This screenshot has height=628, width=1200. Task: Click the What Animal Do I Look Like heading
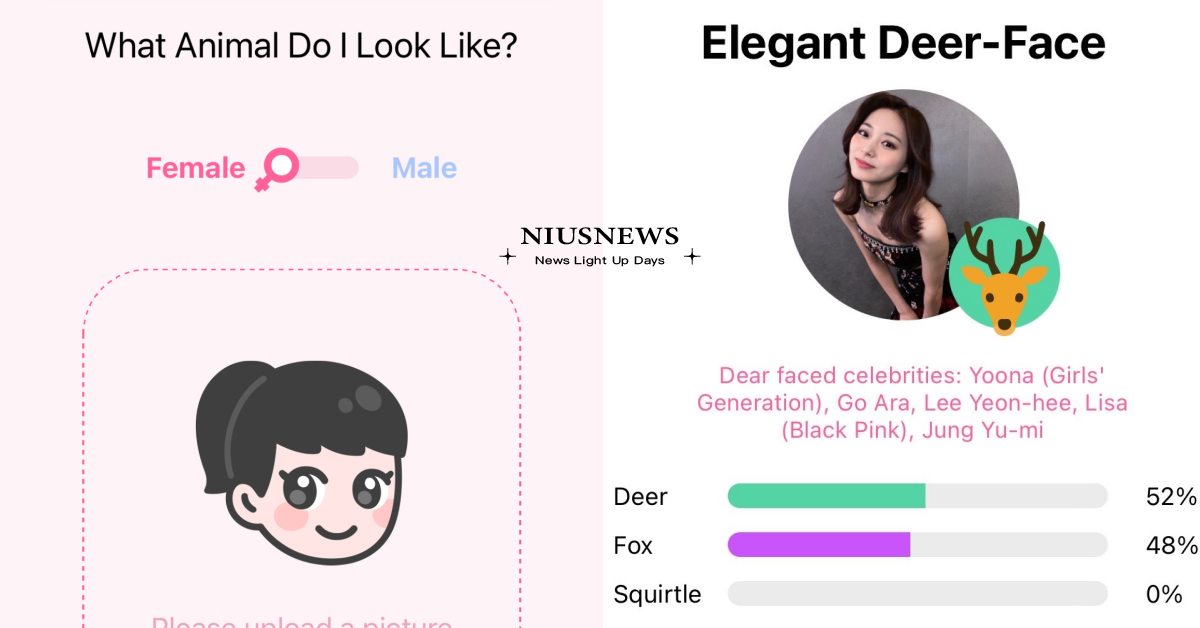click(301, 45)
